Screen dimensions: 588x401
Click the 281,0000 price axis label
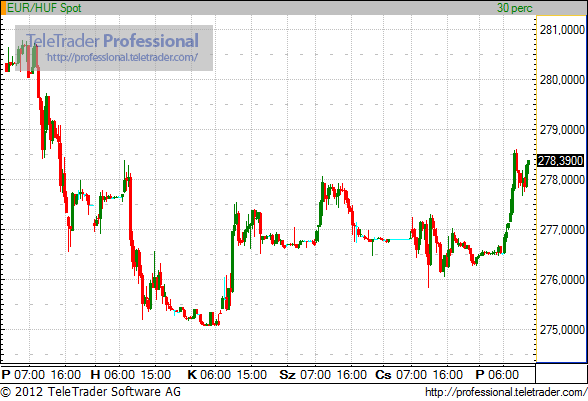coord(562,30)
